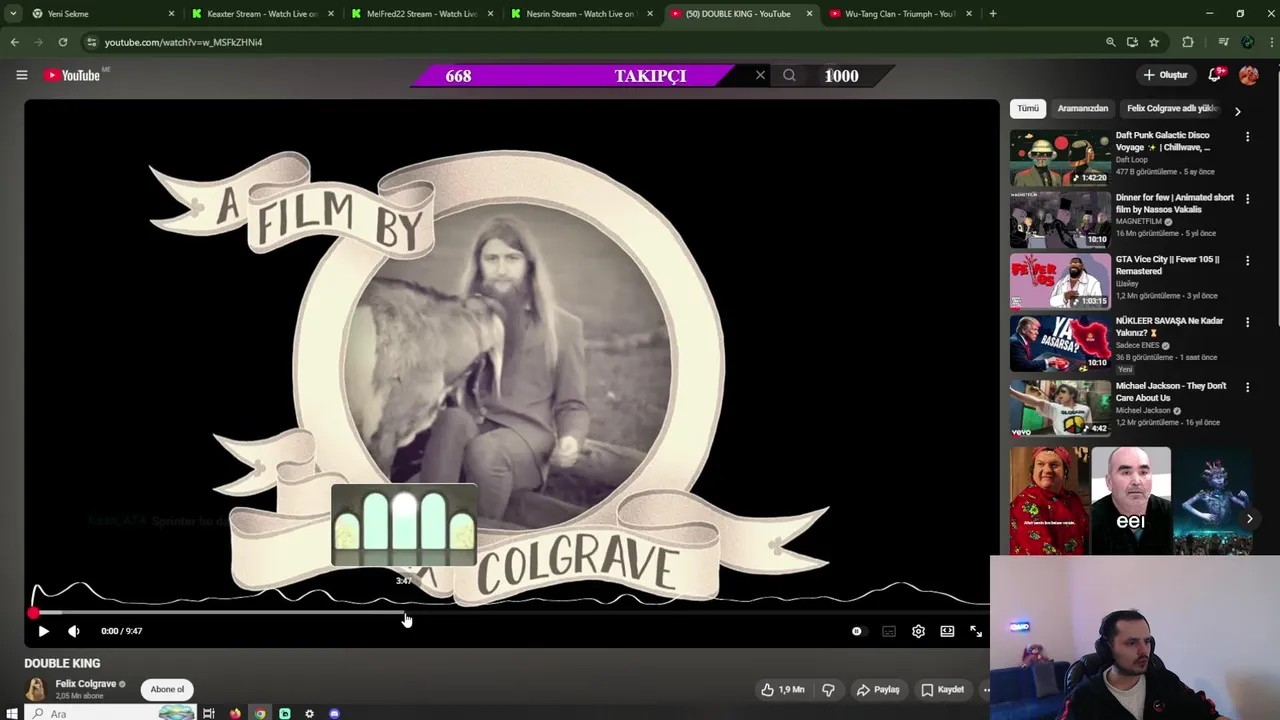Open the Dinner for few video title

[x=1174, y=203]
